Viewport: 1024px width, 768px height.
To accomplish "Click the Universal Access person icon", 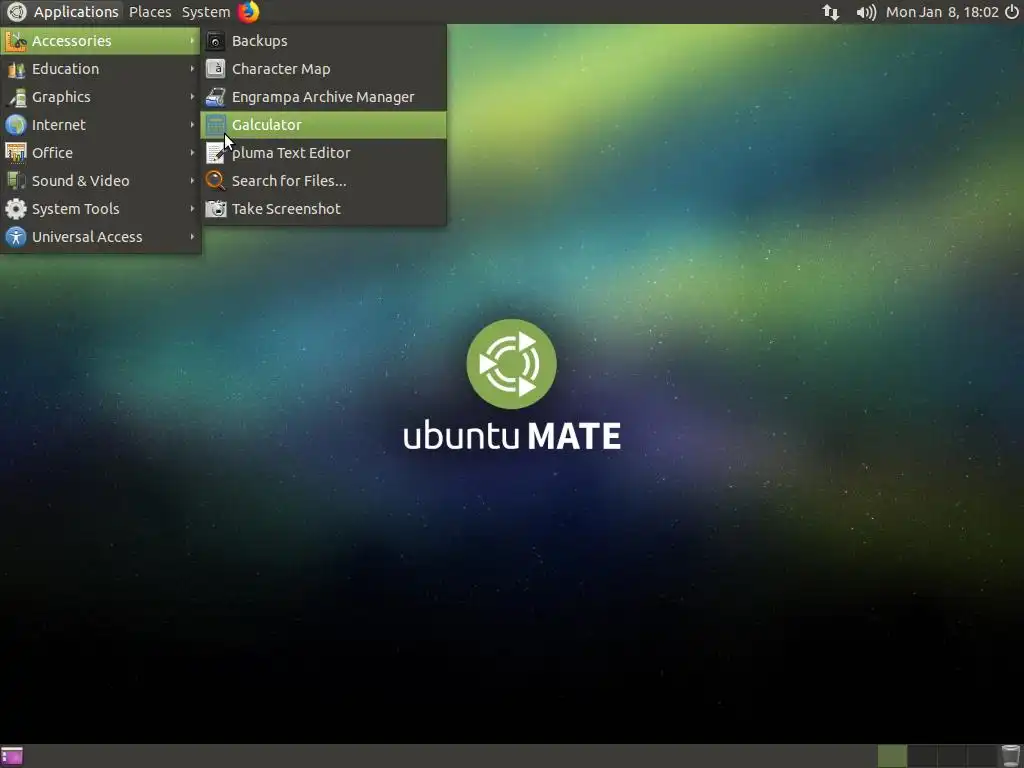I will [x=16, y=237].
